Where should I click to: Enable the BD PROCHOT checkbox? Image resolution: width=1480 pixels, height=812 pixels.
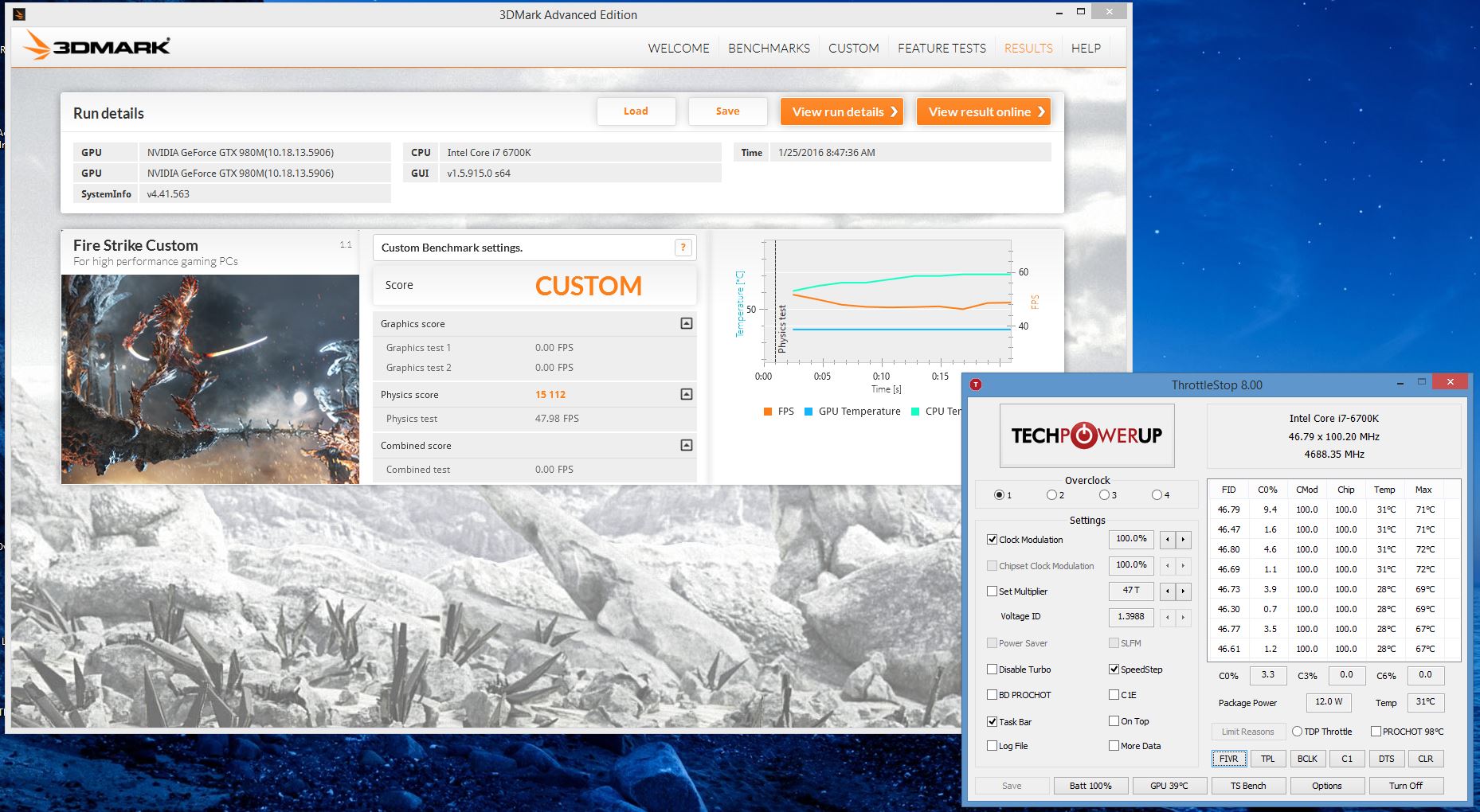click(992, 695)
